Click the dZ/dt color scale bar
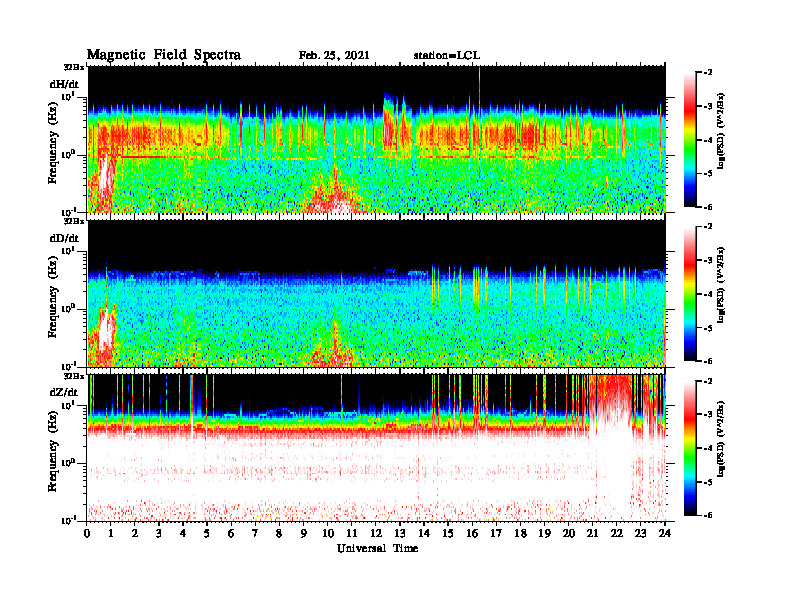The height and width of the screenshot is (612, 792). pyautogui.click(x=690, y=448)
